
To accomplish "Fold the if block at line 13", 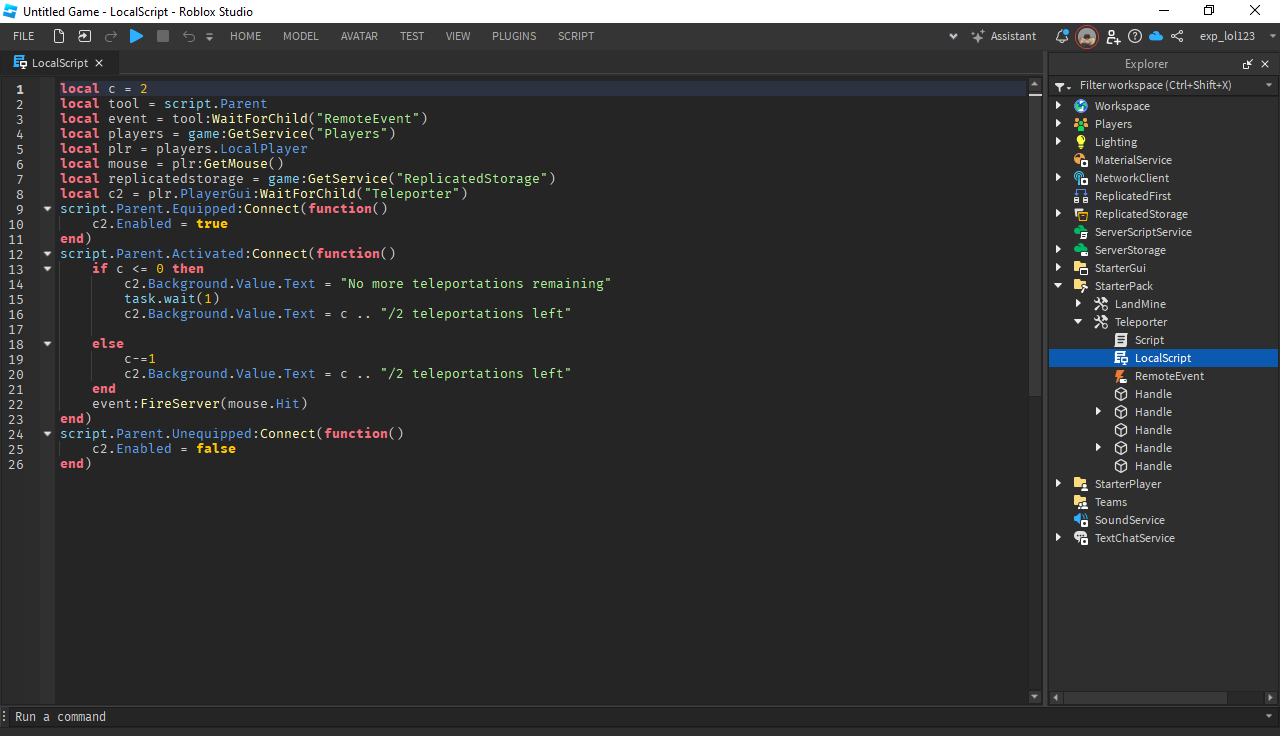I will pyautogui.click(x=47, y=269).
